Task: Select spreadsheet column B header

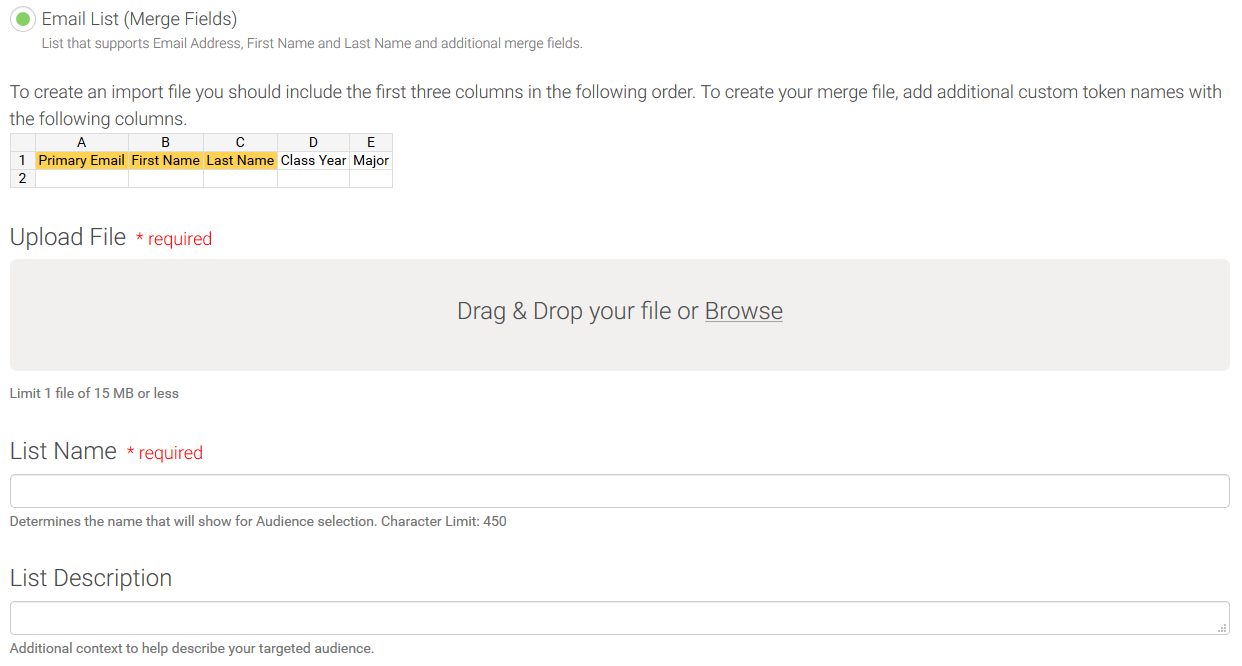Action: click(x=166, y=142)
